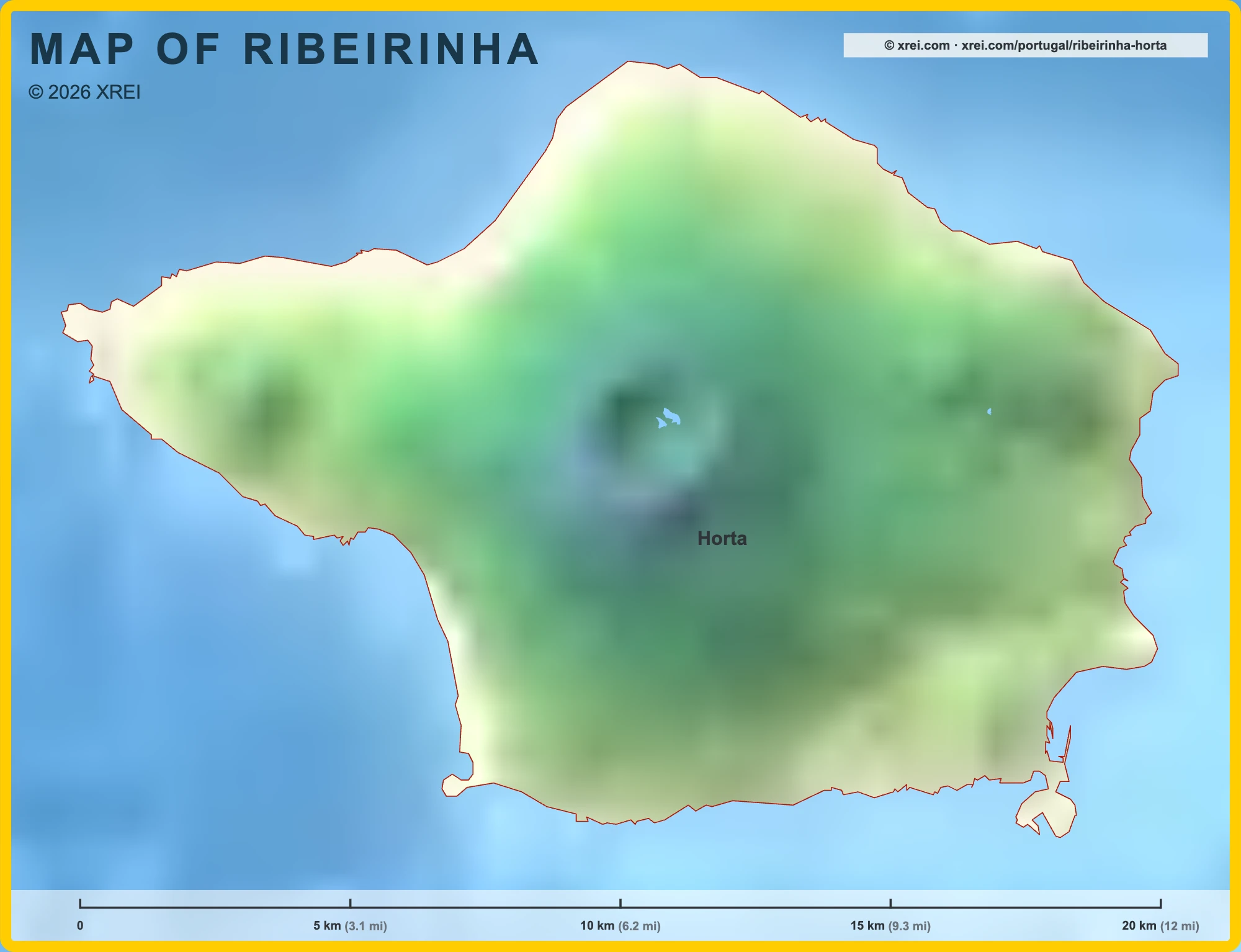This screenshot has width=1241, height=952.
Task: Click the 'MAP OF RIBEIRINHA' title
Action: (x=284, y=49)
